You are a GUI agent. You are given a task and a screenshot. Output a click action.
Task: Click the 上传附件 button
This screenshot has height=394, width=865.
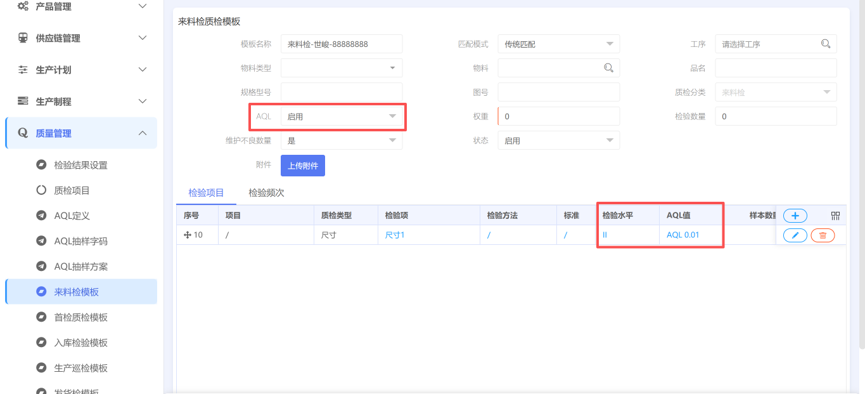click(303, 166)
